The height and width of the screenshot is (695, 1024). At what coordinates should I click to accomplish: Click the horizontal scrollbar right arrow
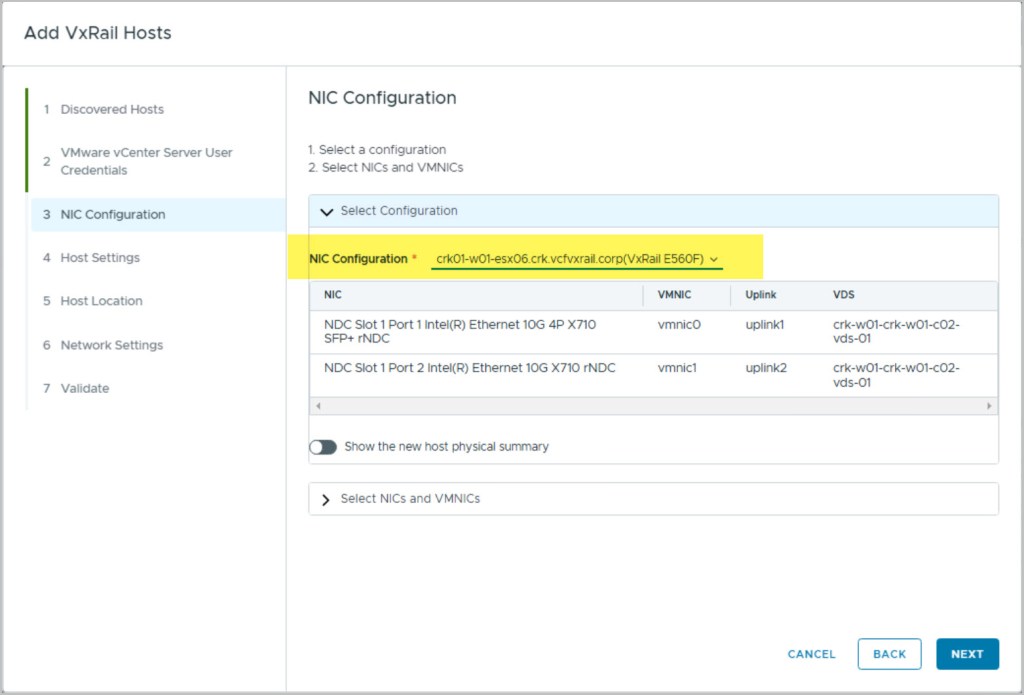point(989,406)
